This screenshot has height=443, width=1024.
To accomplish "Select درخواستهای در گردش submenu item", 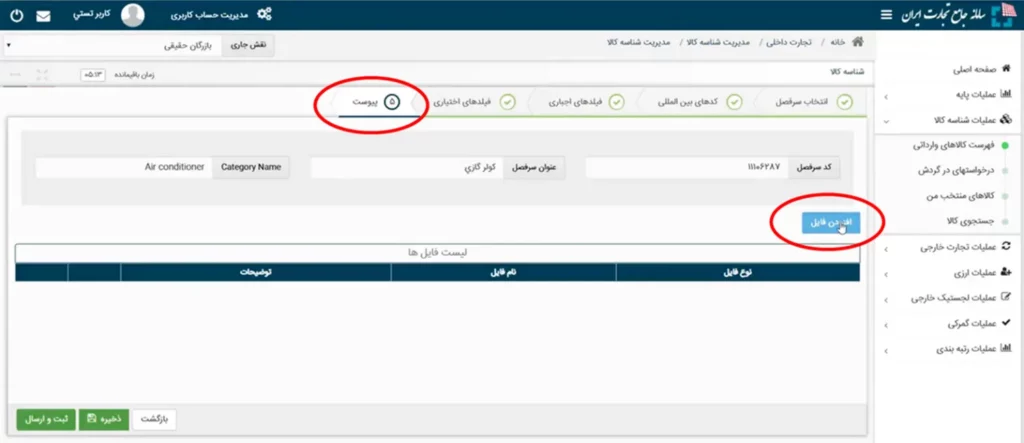I will tap(955, 171).
